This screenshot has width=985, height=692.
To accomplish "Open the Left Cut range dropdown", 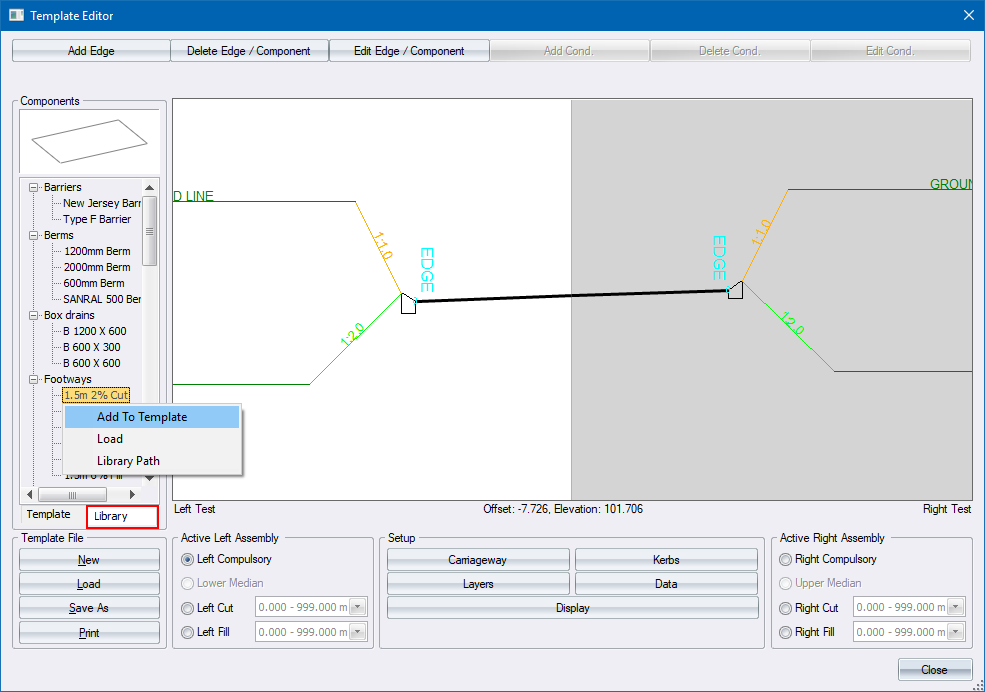I will pos(359,608).
